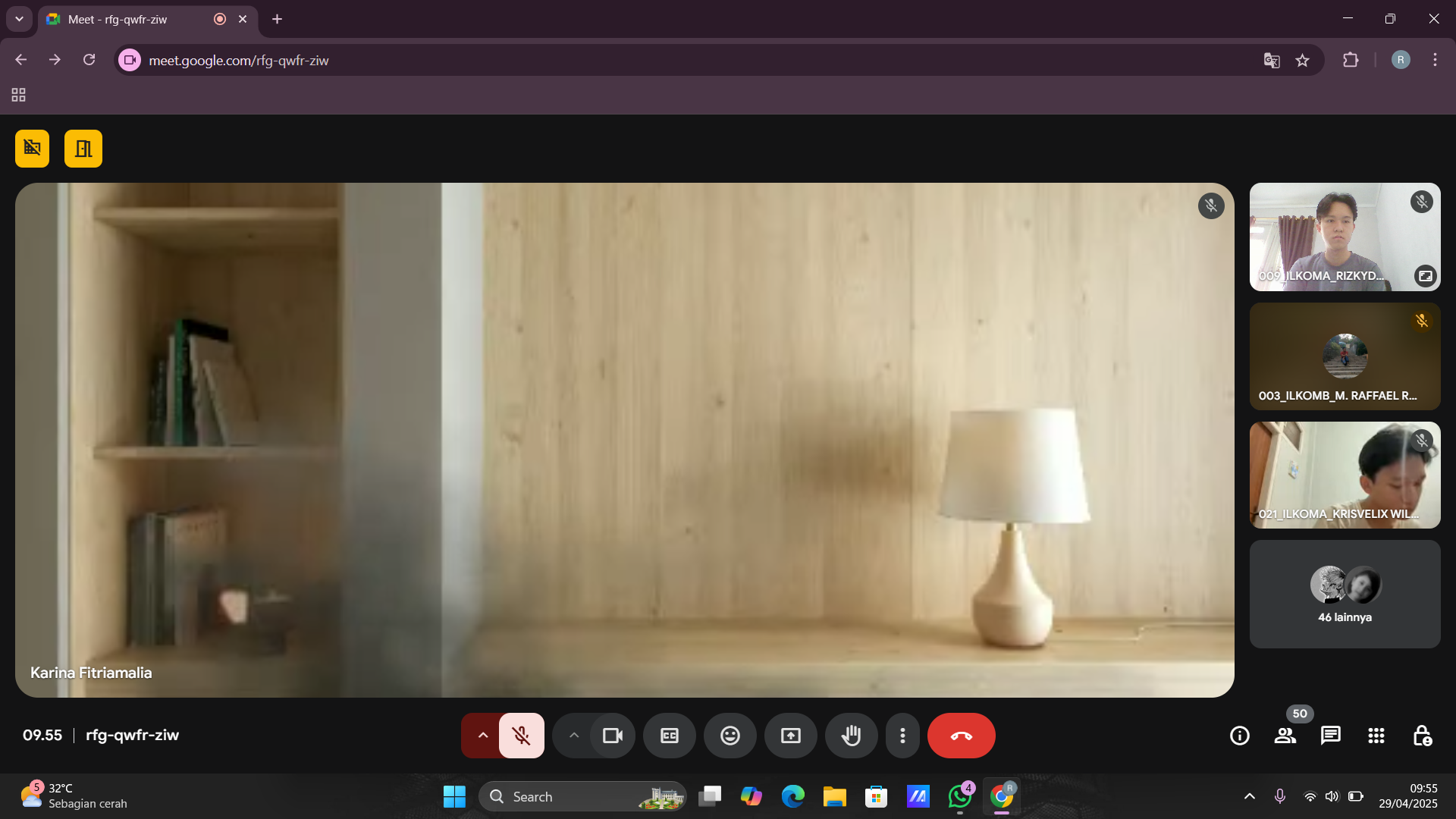
Task: Open WhatsApp from the taskbar
Action: pos(959,797)
